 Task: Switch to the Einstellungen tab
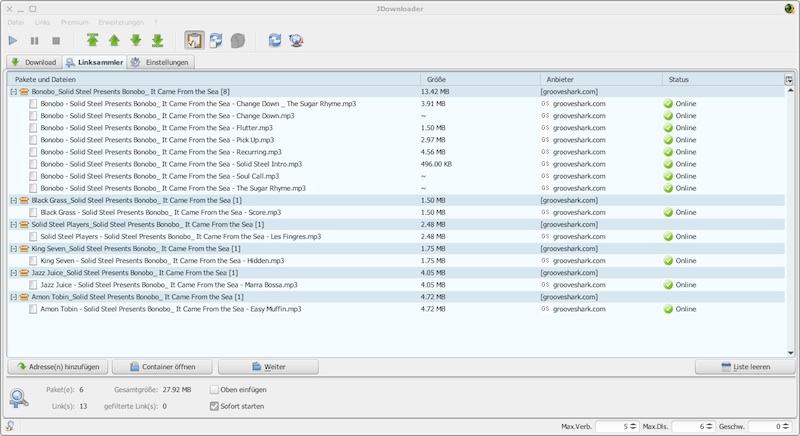pyautogui.click(x=161, y=62)
